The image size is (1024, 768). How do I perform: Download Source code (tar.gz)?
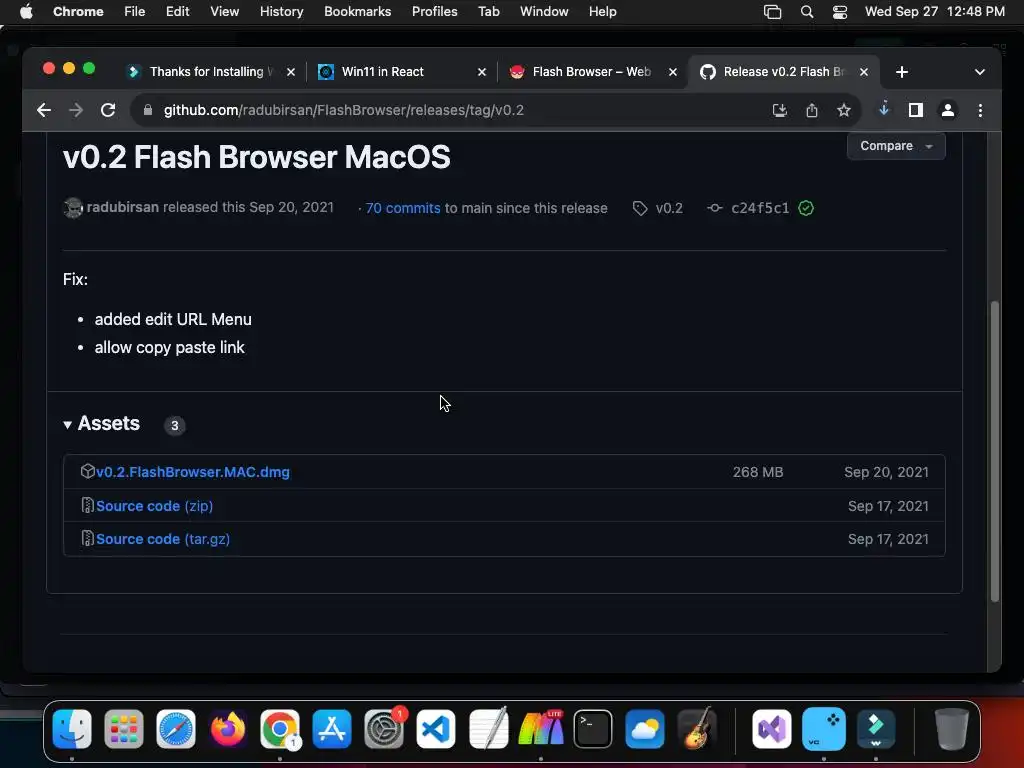[x=163, y=539]
